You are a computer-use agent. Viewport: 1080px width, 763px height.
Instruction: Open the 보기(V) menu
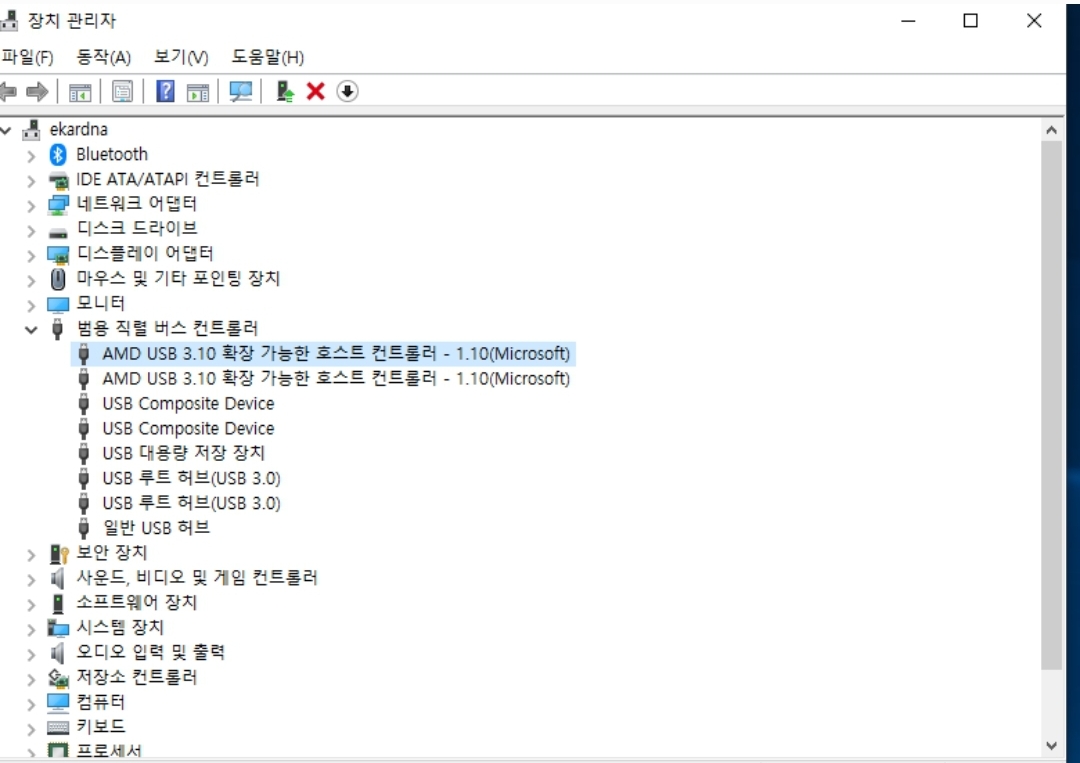(181, 57)
